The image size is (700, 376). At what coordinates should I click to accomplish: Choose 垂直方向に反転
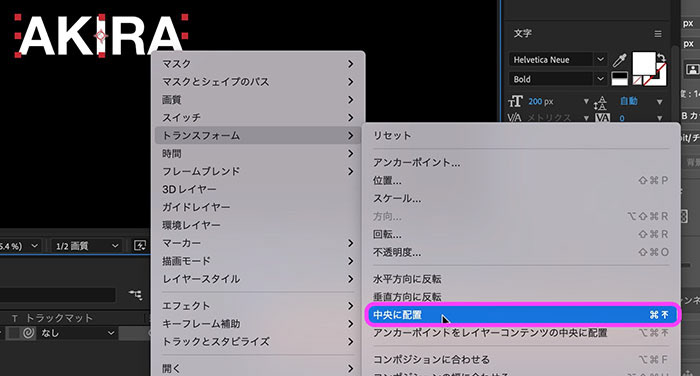(521, 297)
